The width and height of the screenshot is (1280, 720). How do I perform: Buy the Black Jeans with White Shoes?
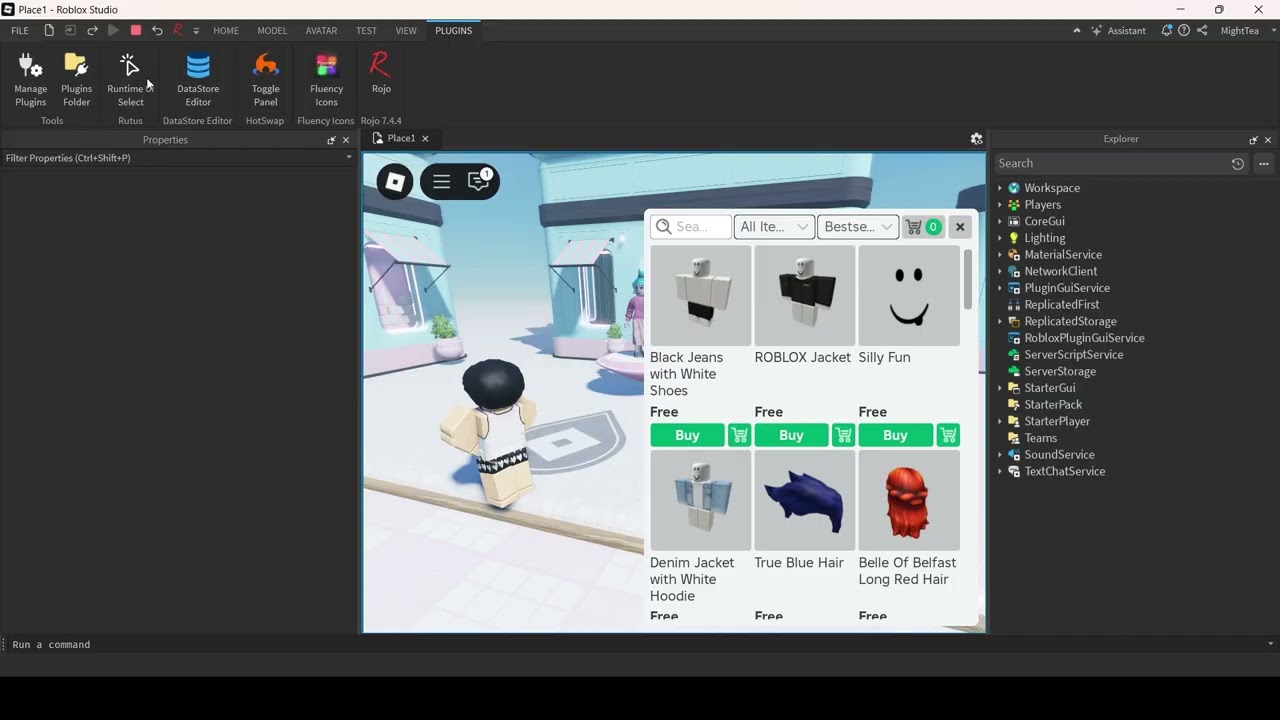coord(687,435)
